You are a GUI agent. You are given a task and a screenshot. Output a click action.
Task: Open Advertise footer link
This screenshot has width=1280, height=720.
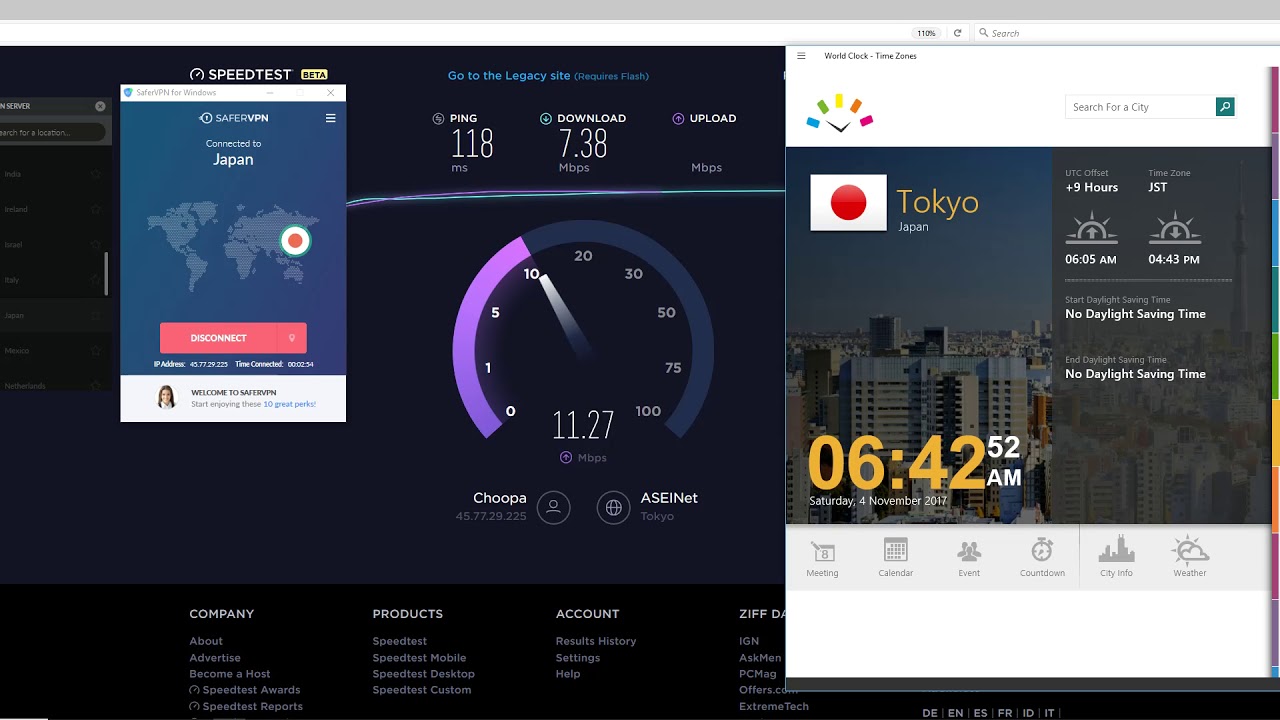coord(215,658)
